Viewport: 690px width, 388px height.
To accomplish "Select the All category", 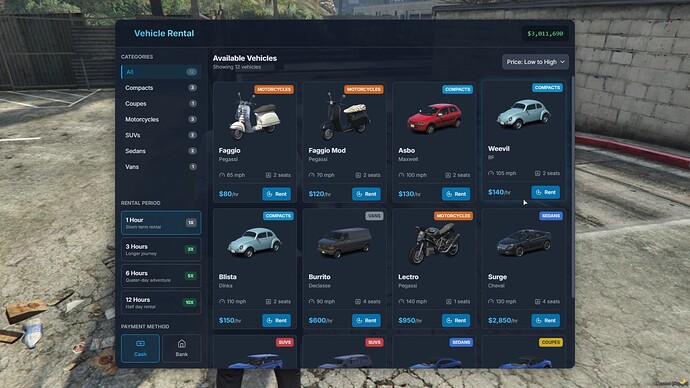I will tap(161, 72).
